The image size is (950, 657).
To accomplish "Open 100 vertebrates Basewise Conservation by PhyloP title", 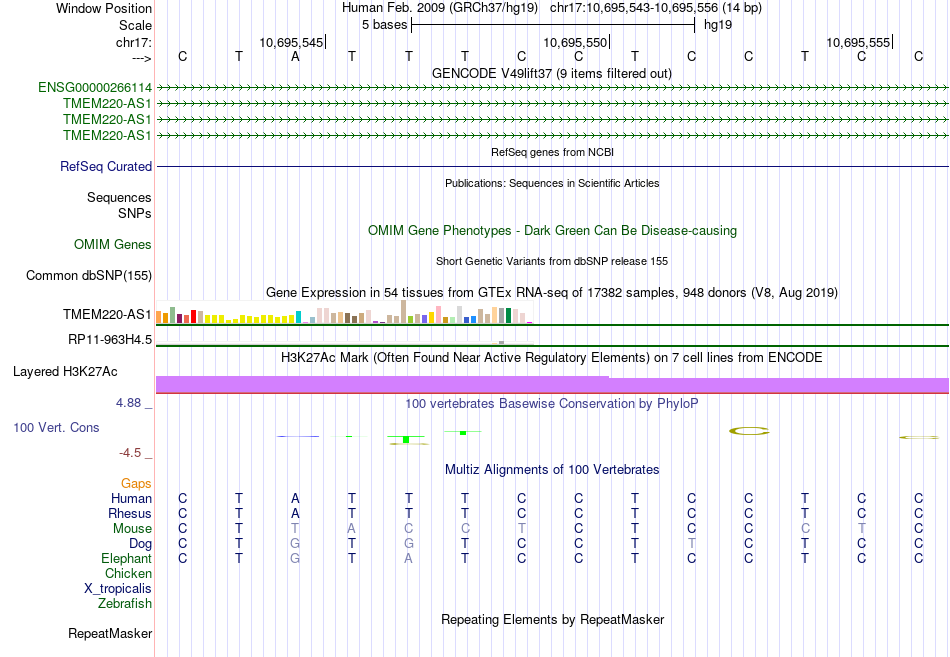I will [551, 404].
